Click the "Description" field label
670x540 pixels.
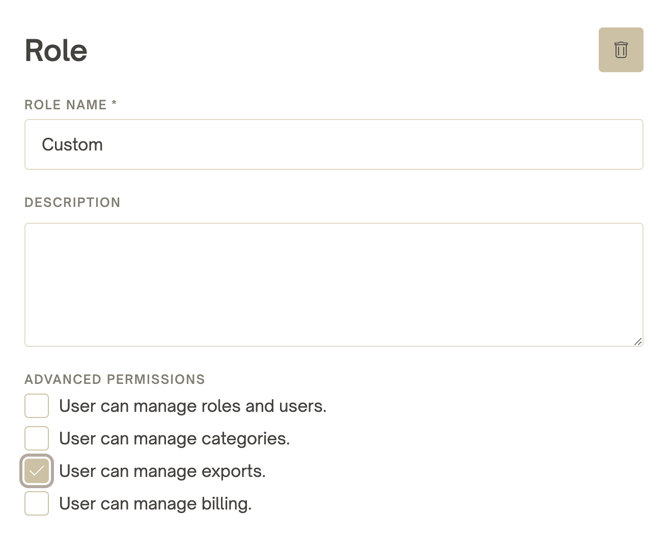click(x=72, y=202)
